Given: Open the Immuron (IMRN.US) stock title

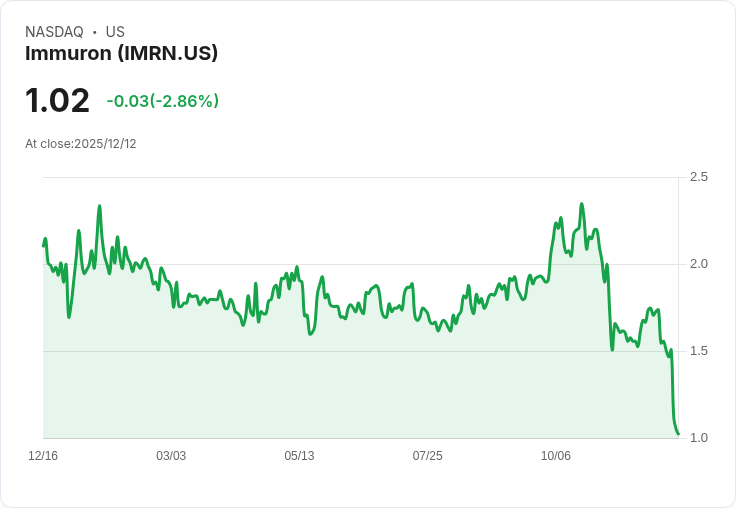Looking at the screenshot, I should coord(121,53).
